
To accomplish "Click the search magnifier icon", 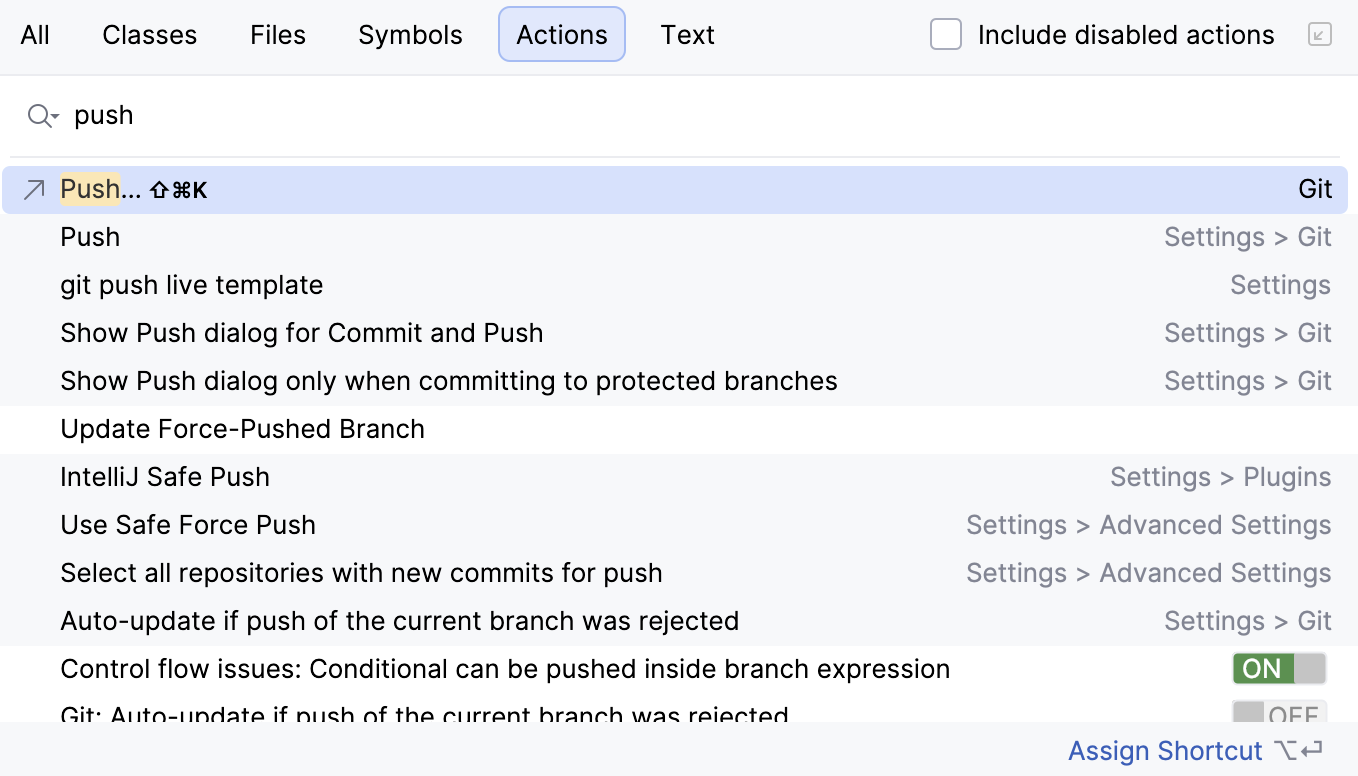I will click(36, 115).
